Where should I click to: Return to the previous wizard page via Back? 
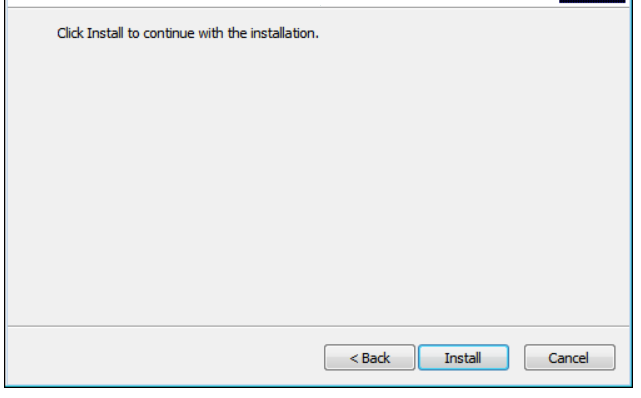click(370, 358)
